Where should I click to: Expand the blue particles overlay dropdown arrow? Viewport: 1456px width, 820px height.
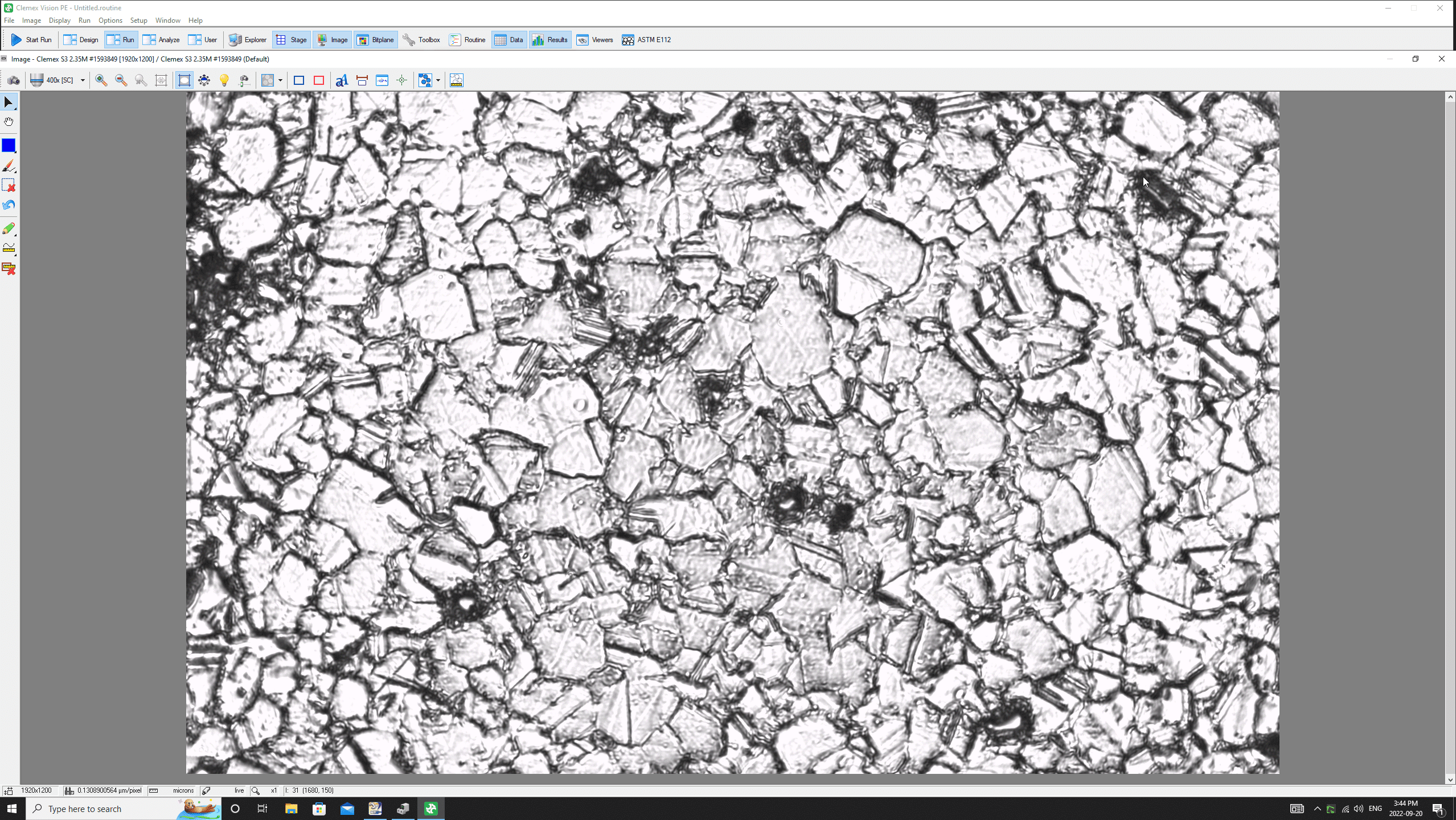438,80
